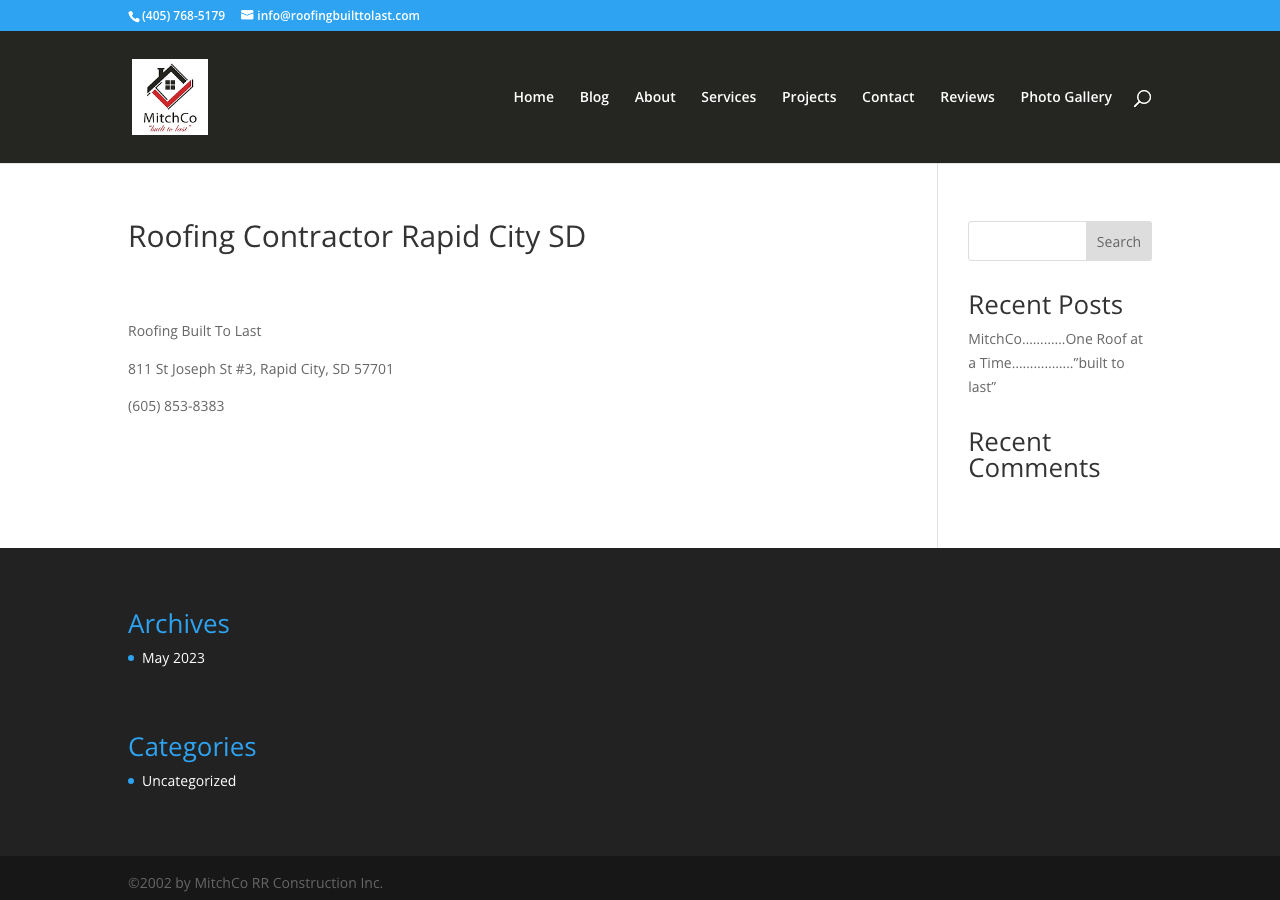Select Services in the navigation
This screenshot has height=900, width=1280.
729,97
